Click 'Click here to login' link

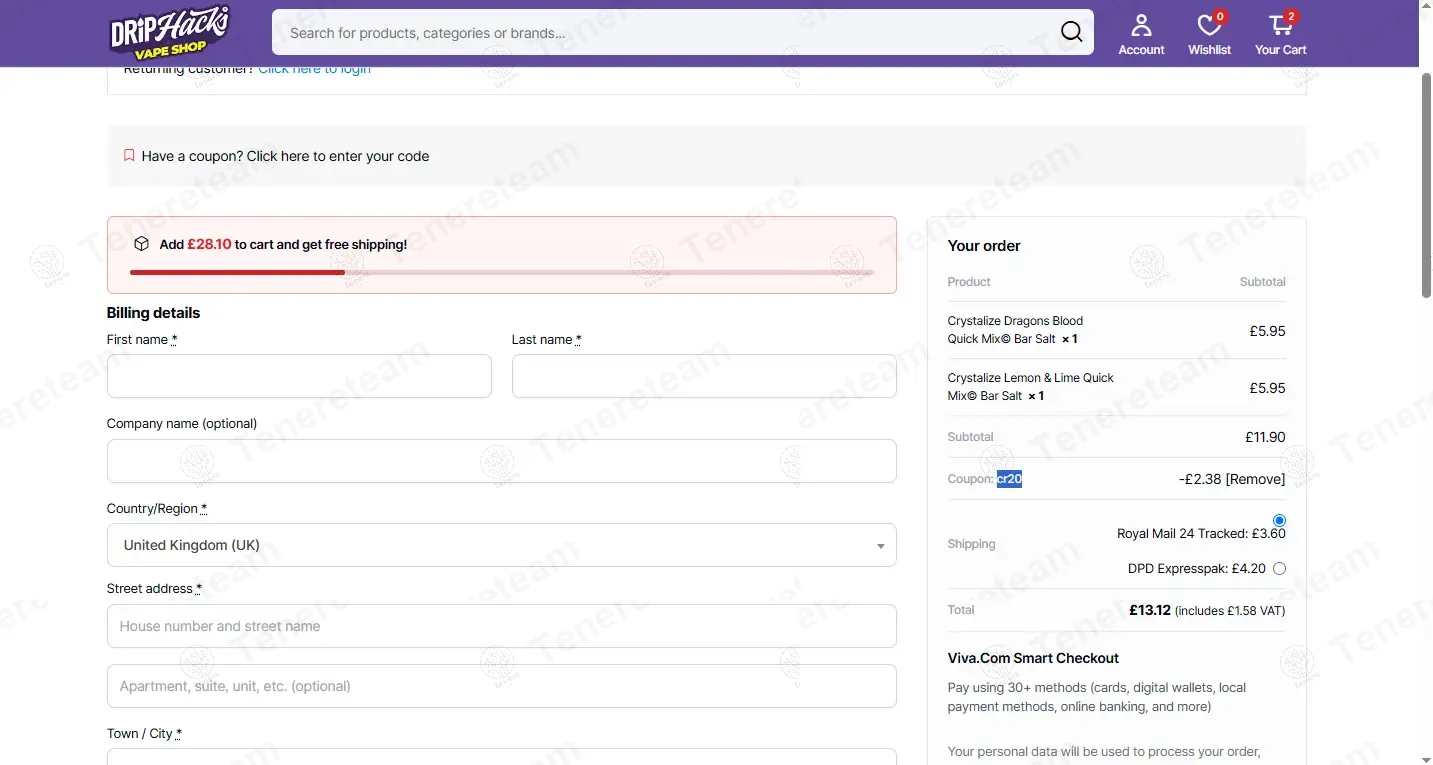point(314,70)
